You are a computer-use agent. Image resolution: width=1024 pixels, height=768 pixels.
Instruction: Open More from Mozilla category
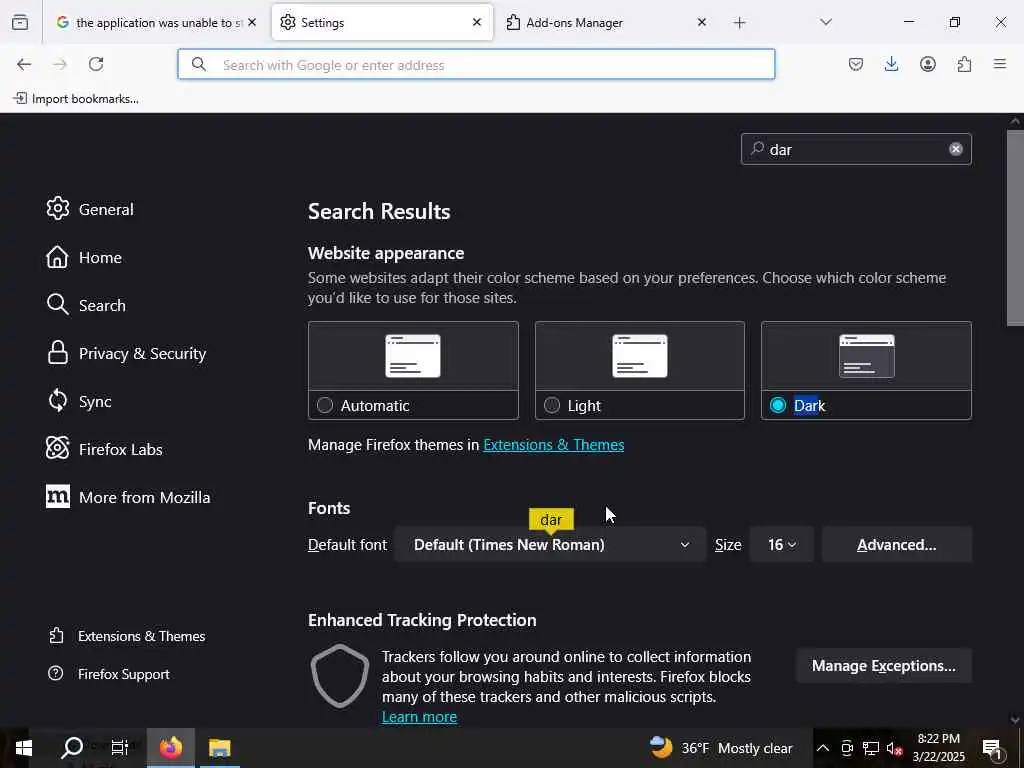[x=129, y=497]
